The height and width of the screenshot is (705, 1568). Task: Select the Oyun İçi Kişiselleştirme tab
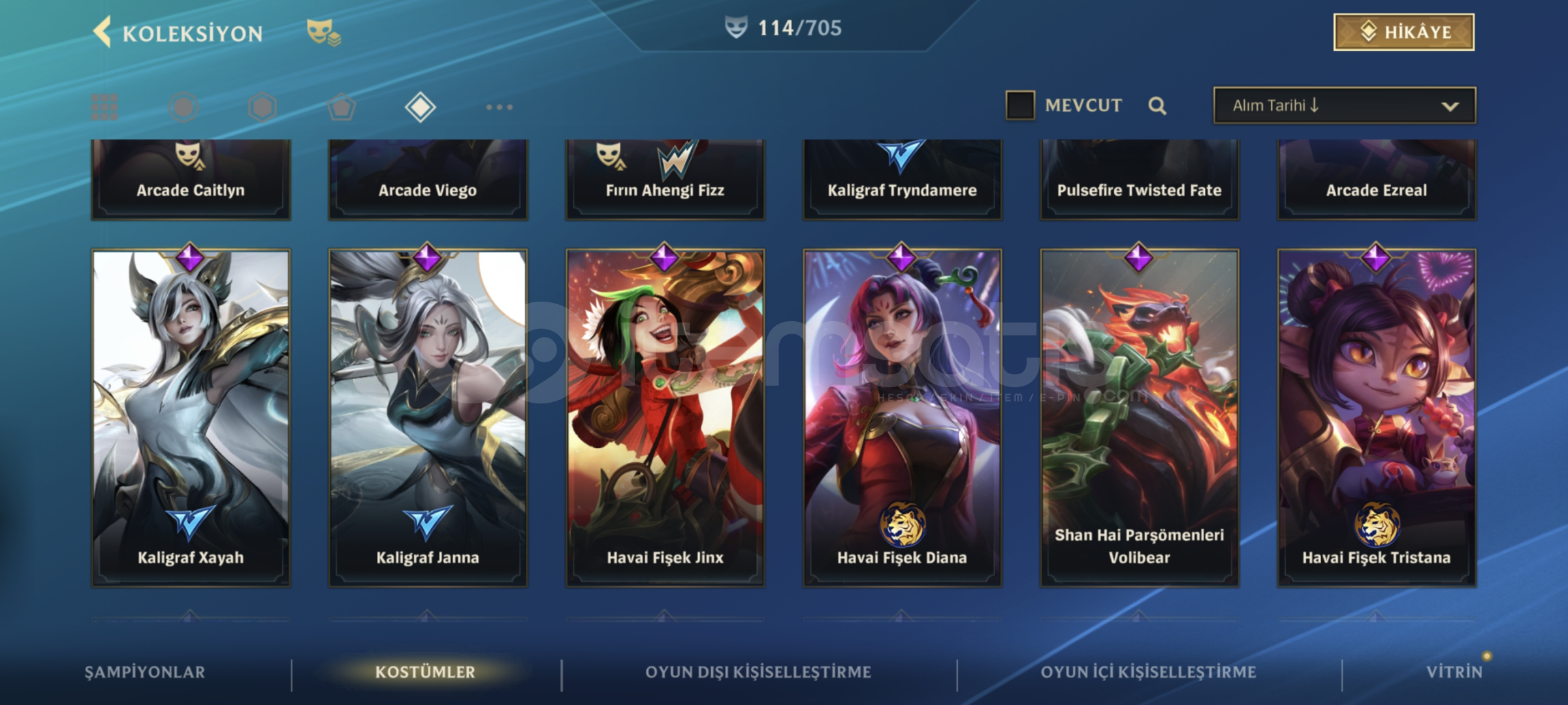pyautogui.click(x=1148, y=672)
